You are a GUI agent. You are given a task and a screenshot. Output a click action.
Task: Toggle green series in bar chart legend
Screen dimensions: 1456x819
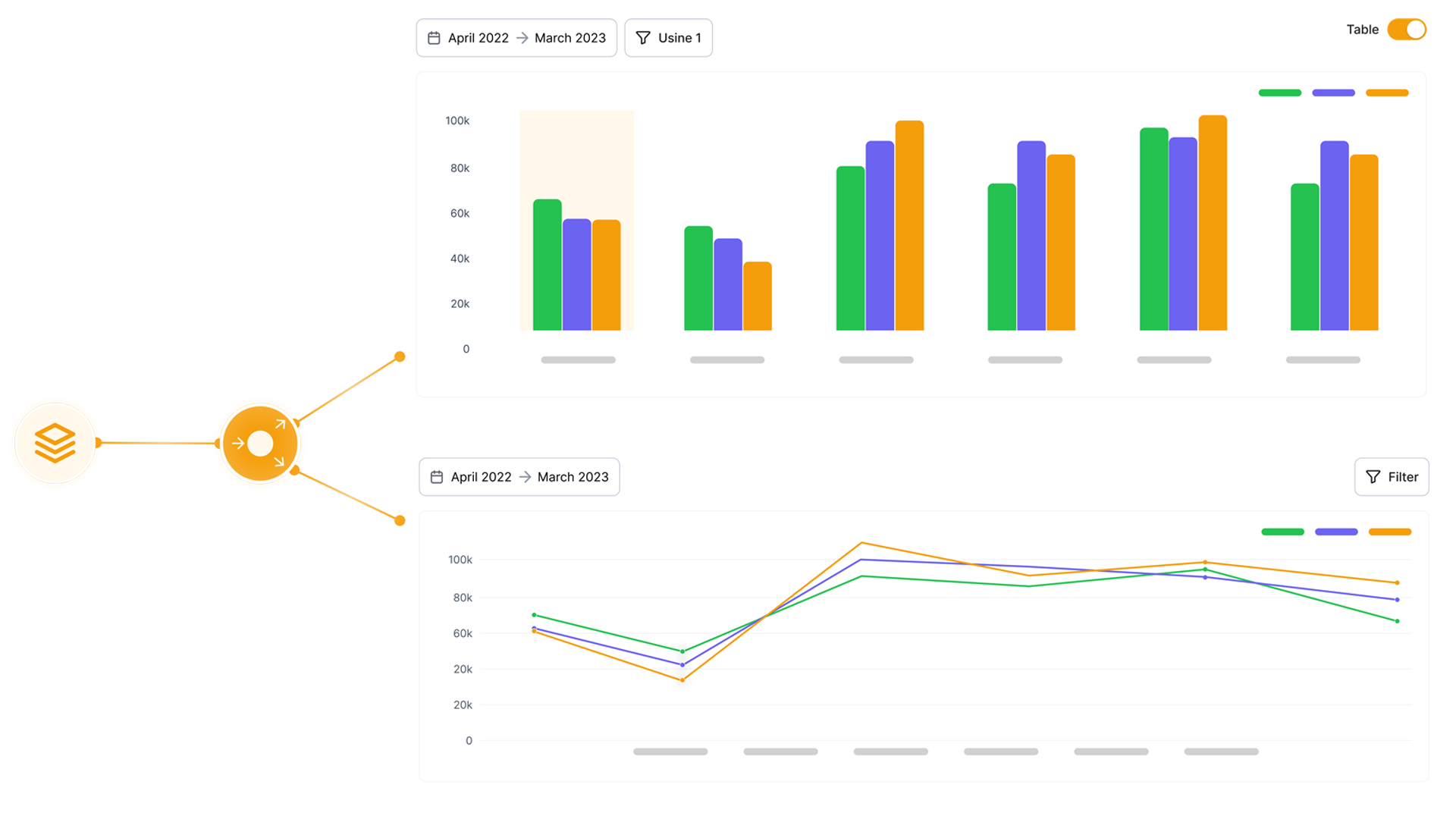1279,93
